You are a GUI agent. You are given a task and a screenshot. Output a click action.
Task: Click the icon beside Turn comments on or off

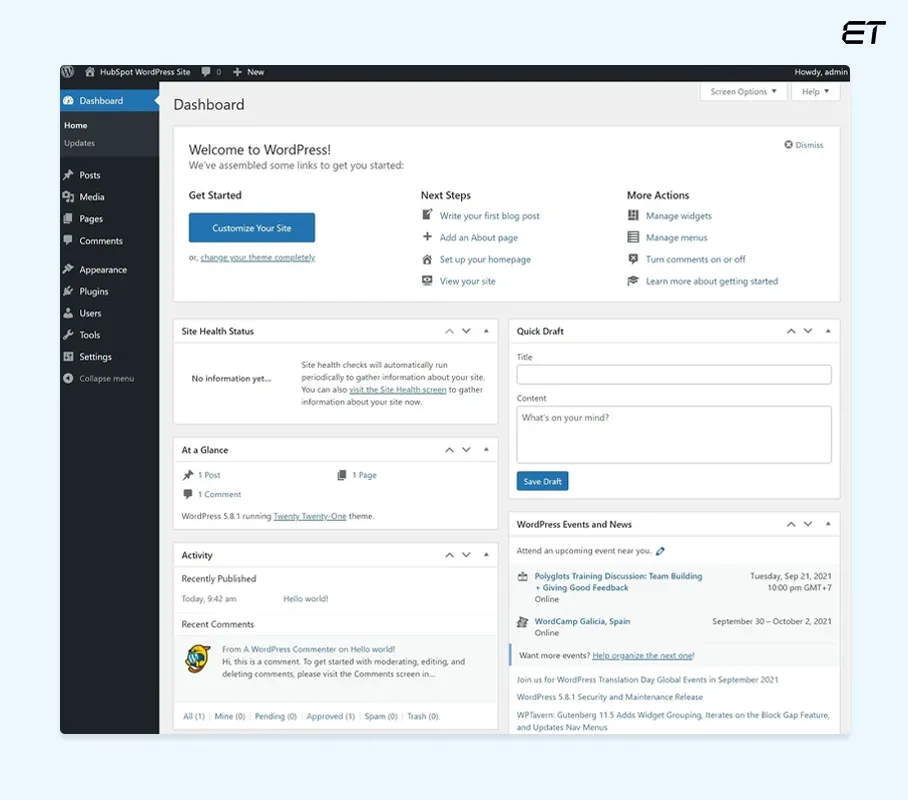coord(634,259)
